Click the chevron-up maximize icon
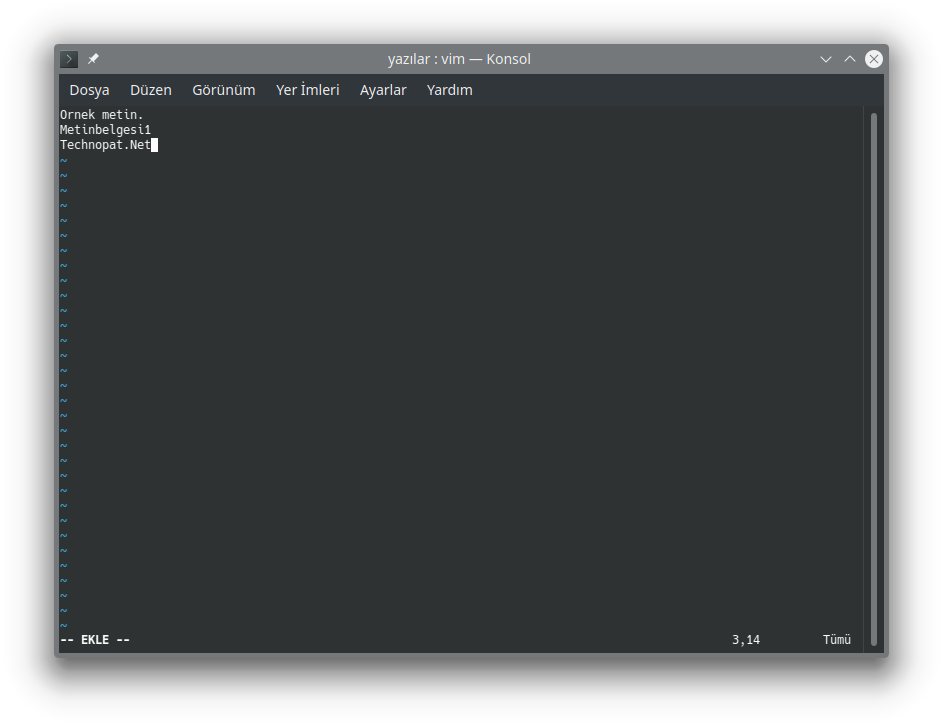The width and height of the screenshot is (943, 725). click(849, 58)
